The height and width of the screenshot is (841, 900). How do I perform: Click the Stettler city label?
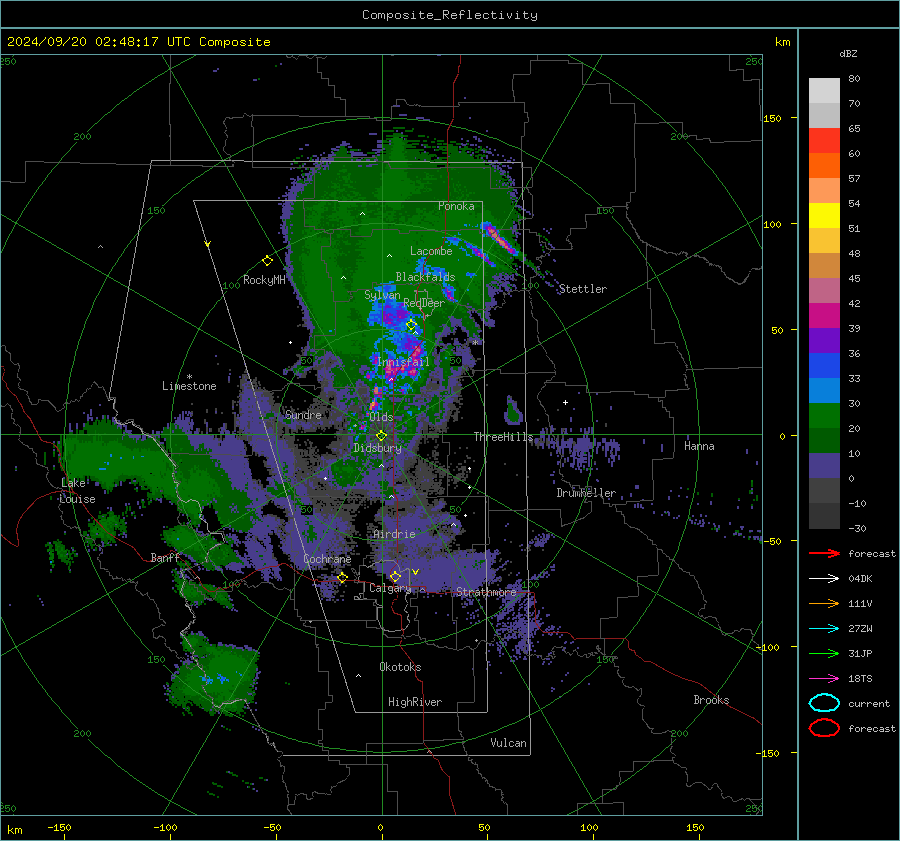pos(583,289)
